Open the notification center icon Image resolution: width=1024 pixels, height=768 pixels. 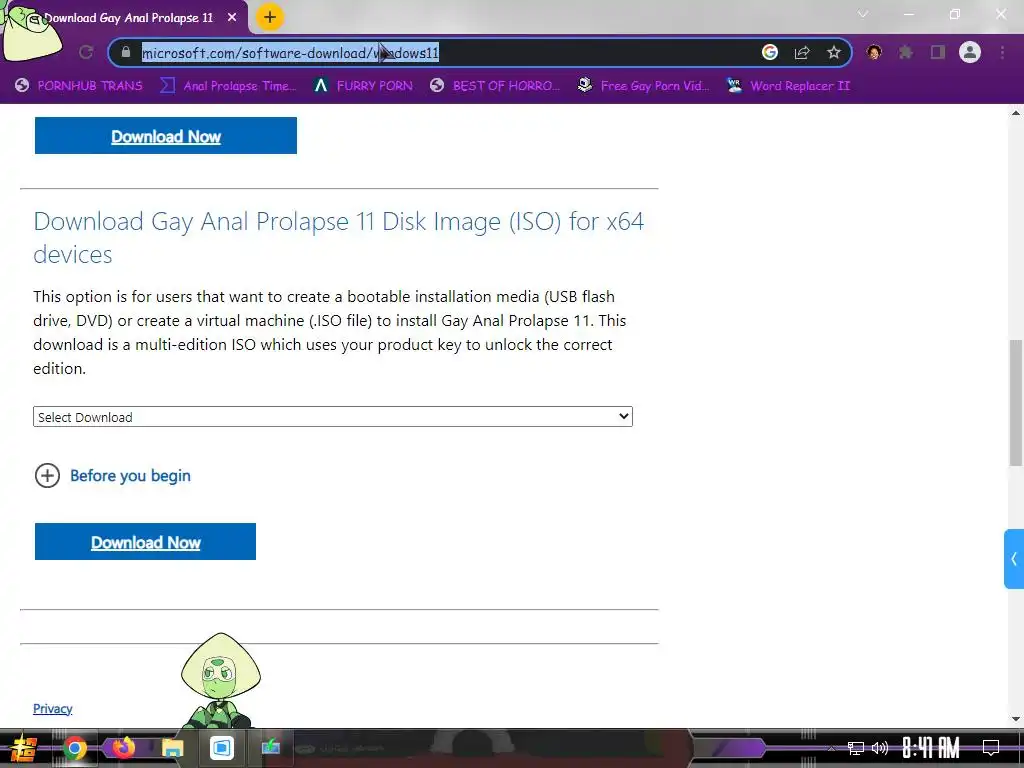coord(991,748)
